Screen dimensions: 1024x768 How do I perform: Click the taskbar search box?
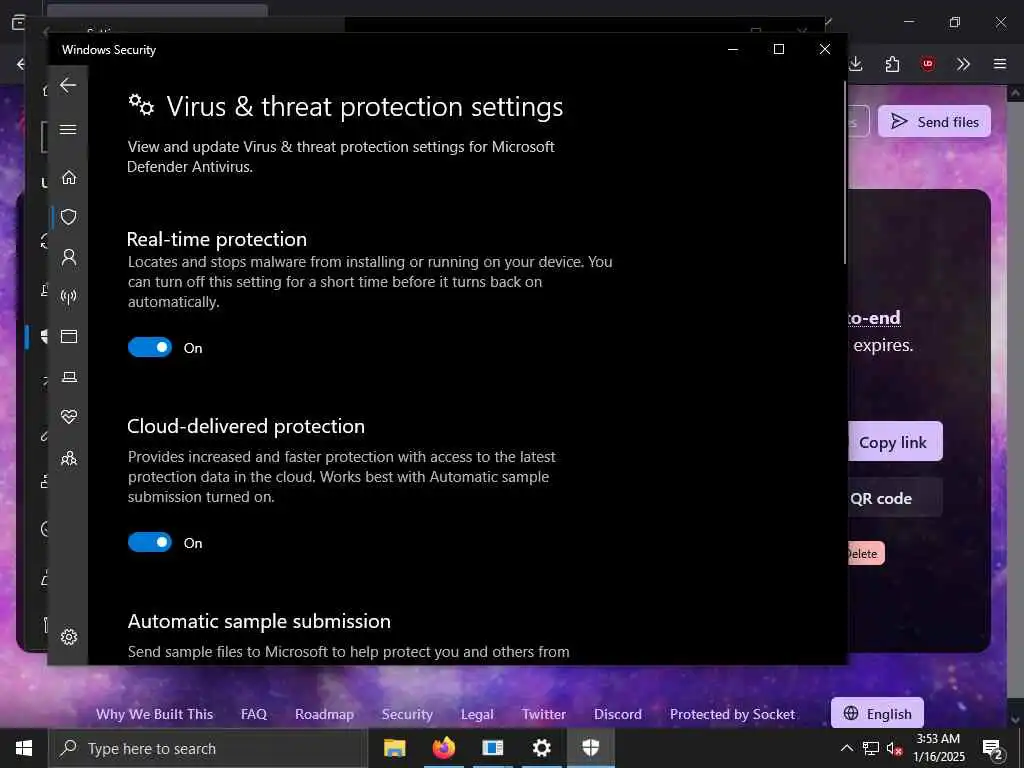(x=208, y=748)
